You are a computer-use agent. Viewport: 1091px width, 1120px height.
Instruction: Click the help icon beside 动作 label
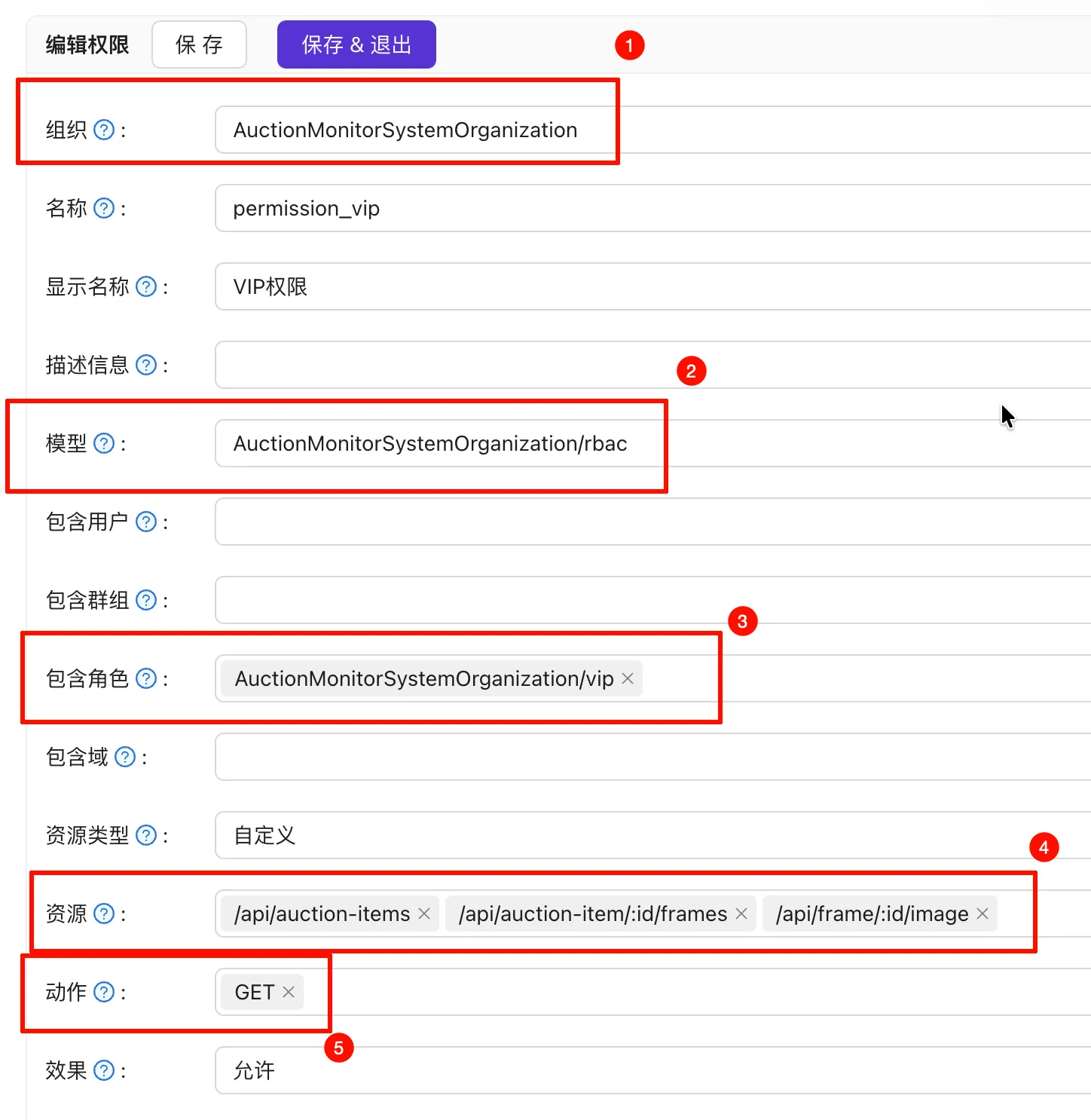point(104,992)
